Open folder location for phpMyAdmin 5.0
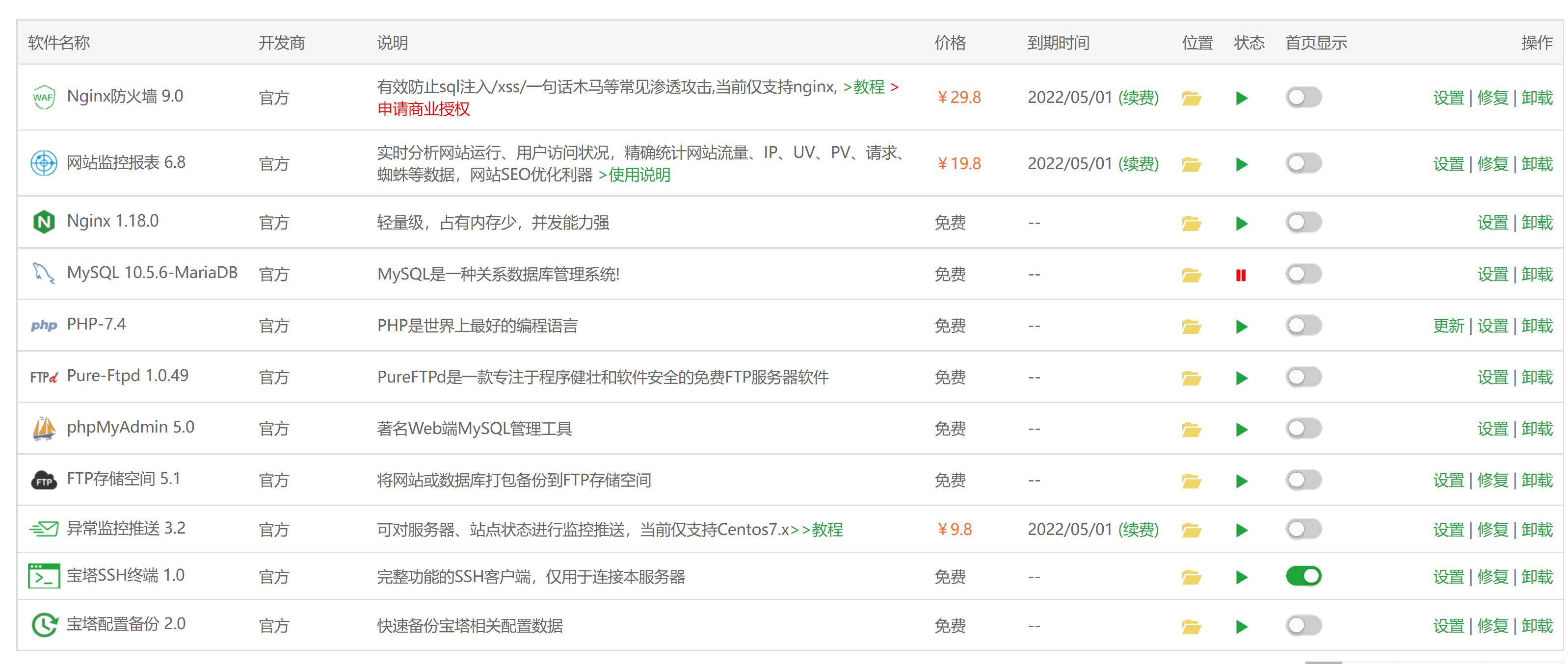This screenshot has width=1568, height=664. click(x=1191, y=430)
